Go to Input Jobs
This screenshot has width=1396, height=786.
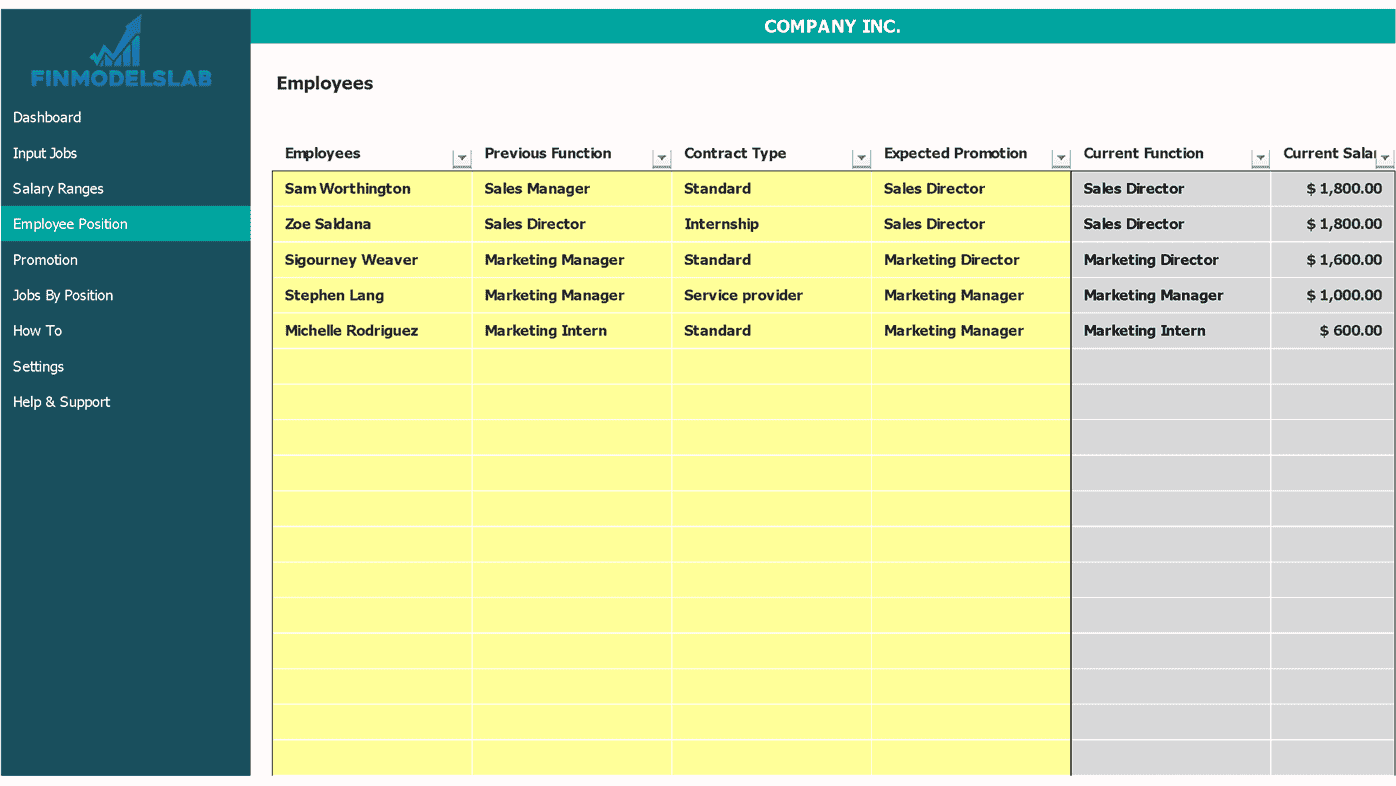[x=45, y=153]
